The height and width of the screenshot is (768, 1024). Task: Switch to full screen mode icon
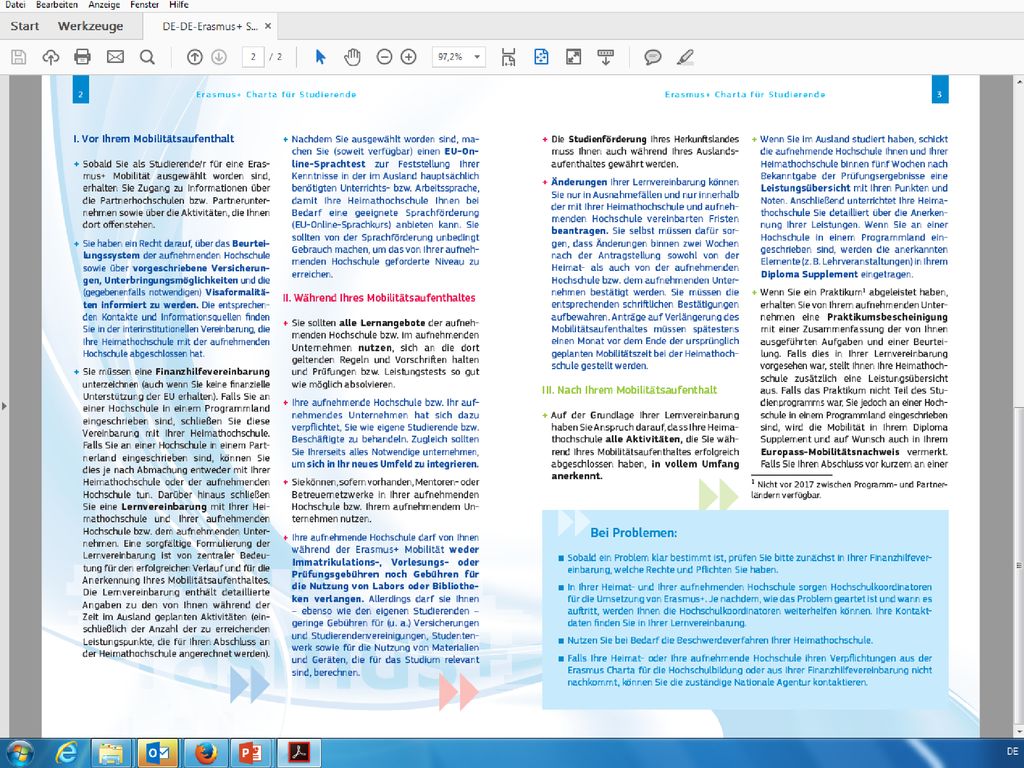tap(573, 57)
